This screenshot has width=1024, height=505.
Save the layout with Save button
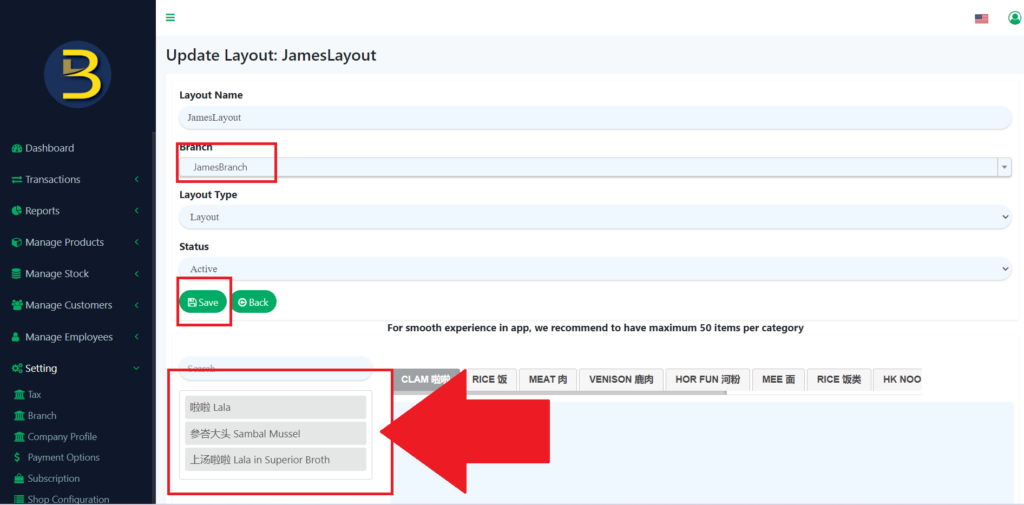pyautogui.click(x=203, y=302)
